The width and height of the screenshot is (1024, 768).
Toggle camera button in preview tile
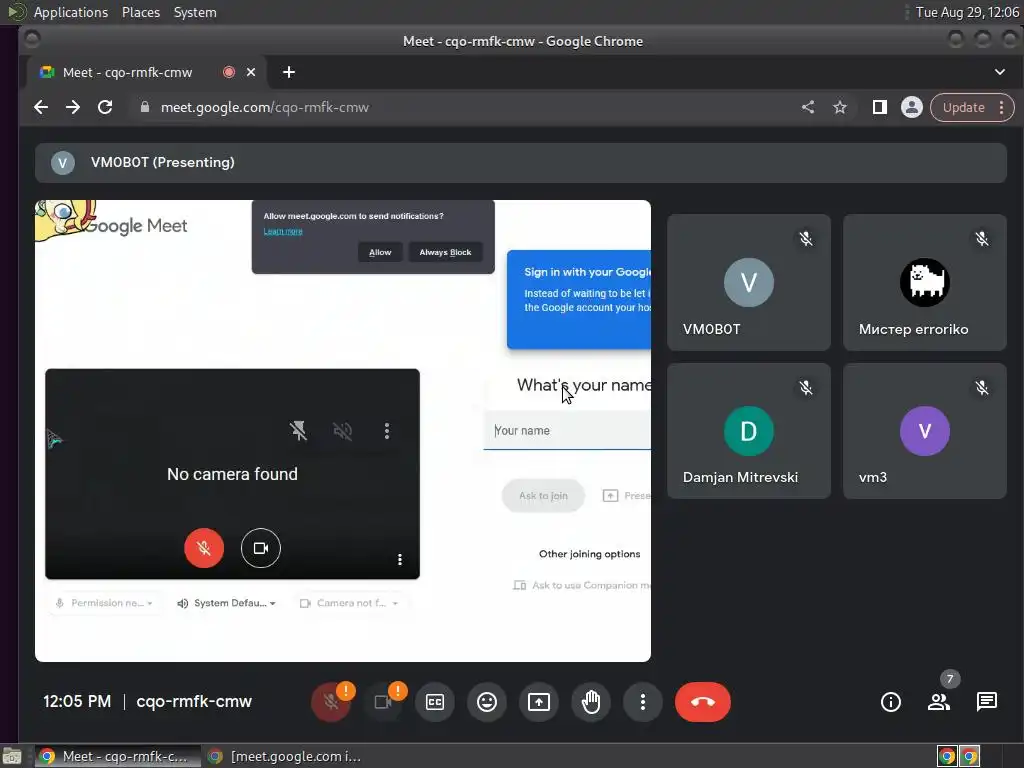coord(261,548)
